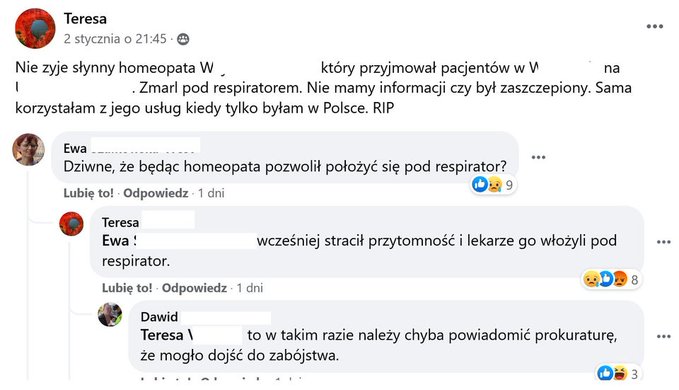679x390 pixels.
Task: Open Dawid's profile picture
Action: (110, 314)
